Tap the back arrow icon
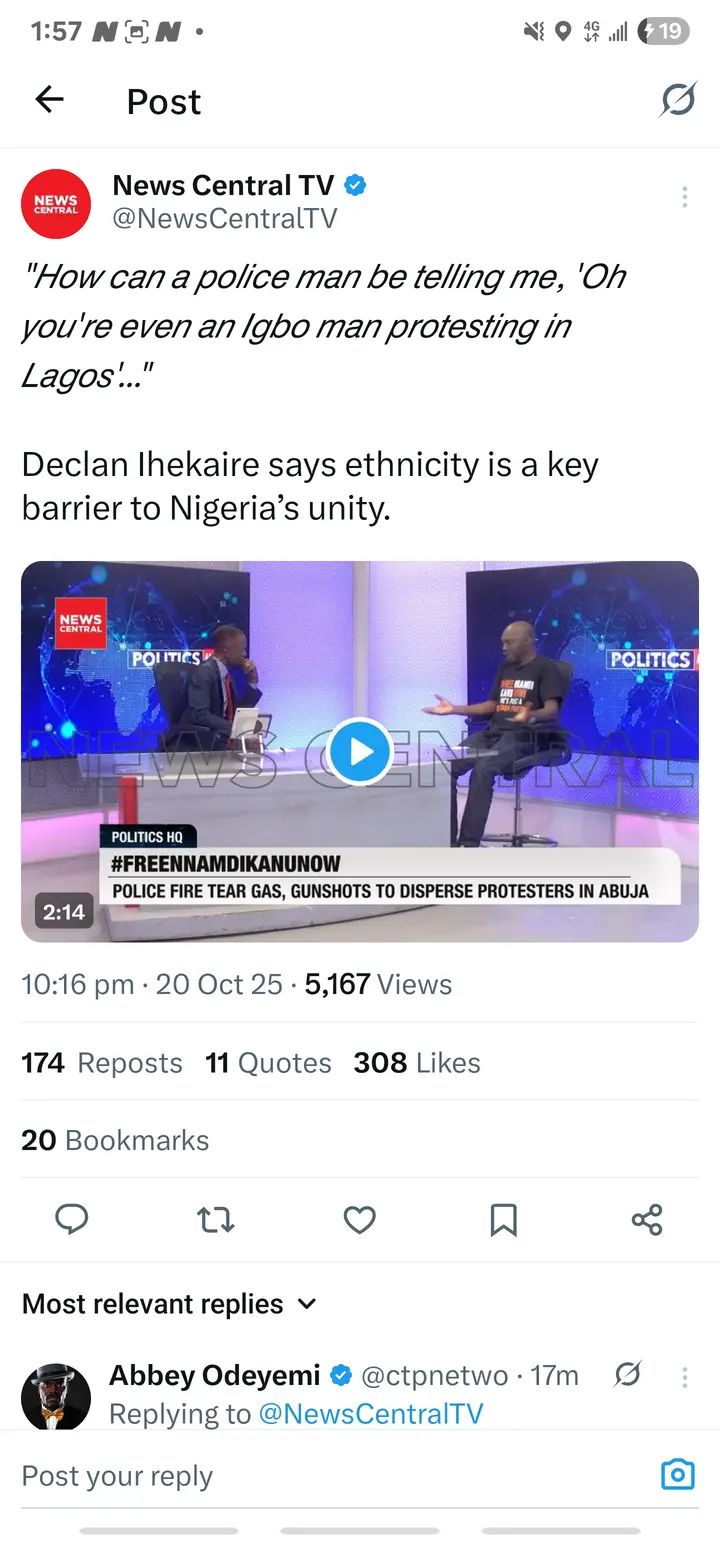Image resolution: width=720 pixels, height=1544 pixels. coord(49,99)
